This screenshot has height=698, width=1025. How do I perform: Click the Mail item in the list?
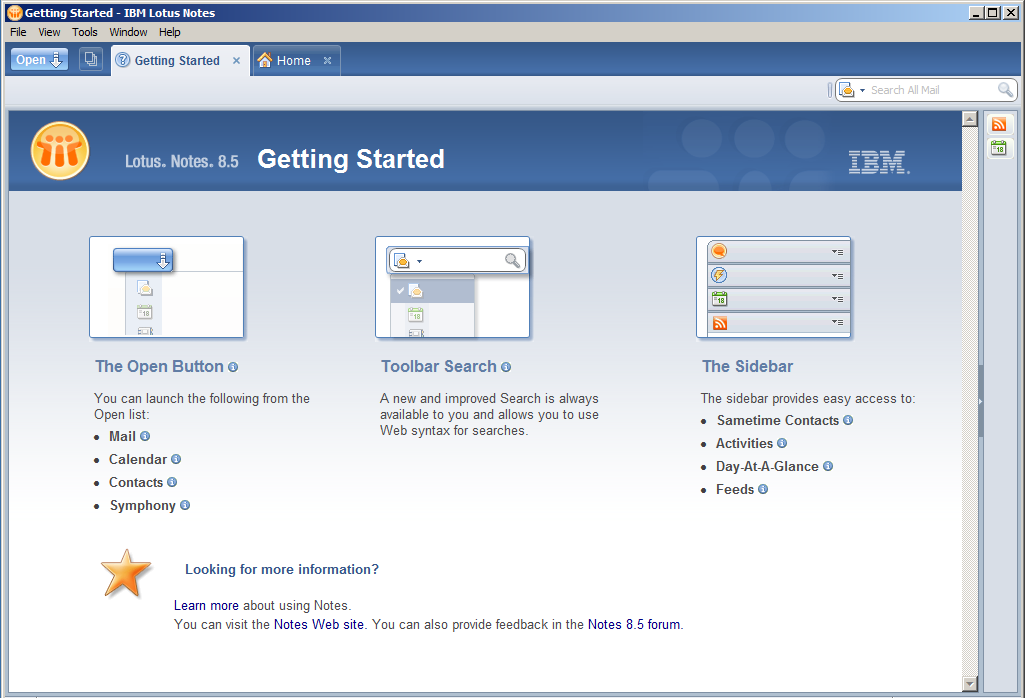(122, 437)
